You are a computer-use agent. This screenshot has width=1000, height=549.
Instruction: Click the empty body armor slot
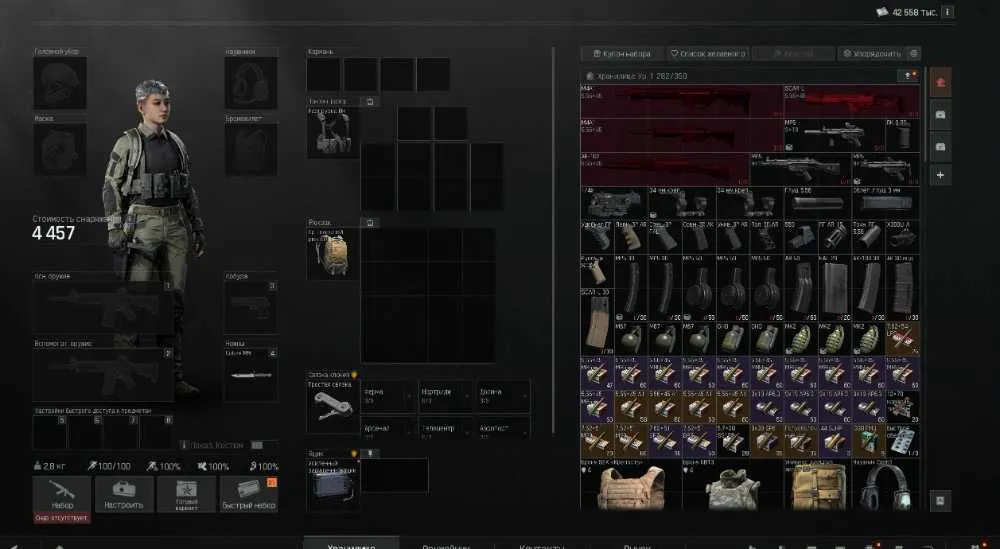pos(251,149)
